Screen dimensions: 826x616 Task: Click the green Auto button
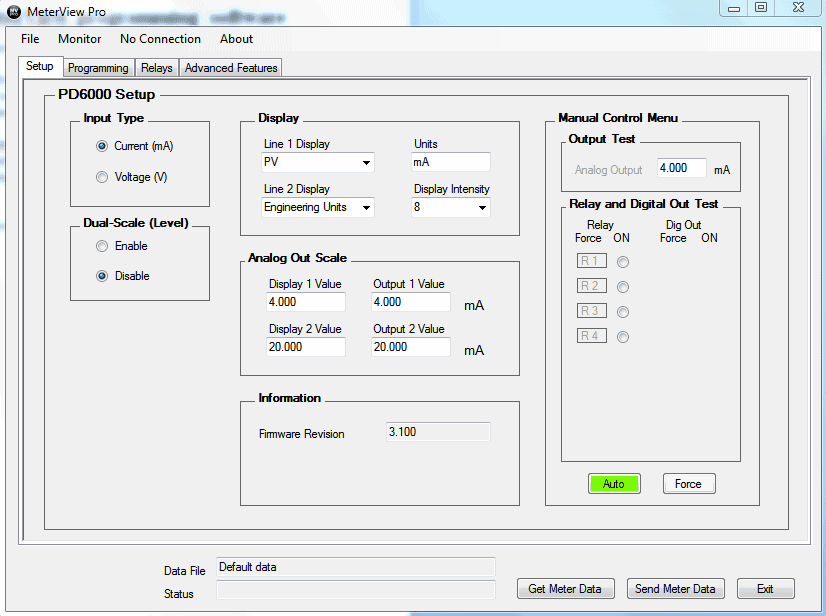pos(614,484)
